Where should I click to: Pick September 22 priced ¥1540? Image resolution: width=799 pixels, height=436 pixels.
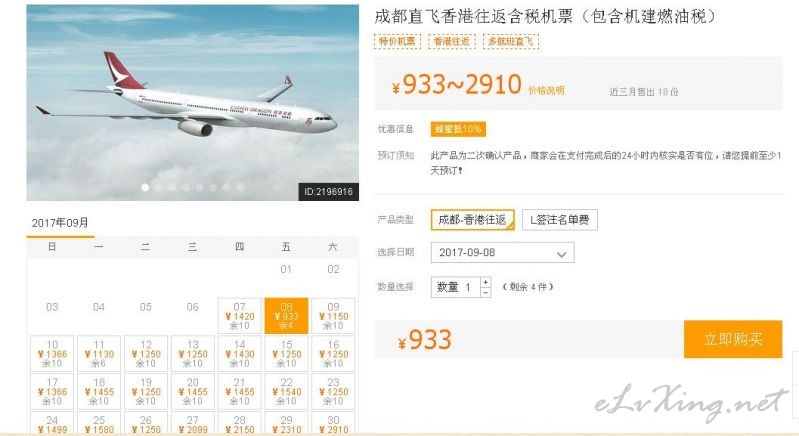(x=286, y=391)
